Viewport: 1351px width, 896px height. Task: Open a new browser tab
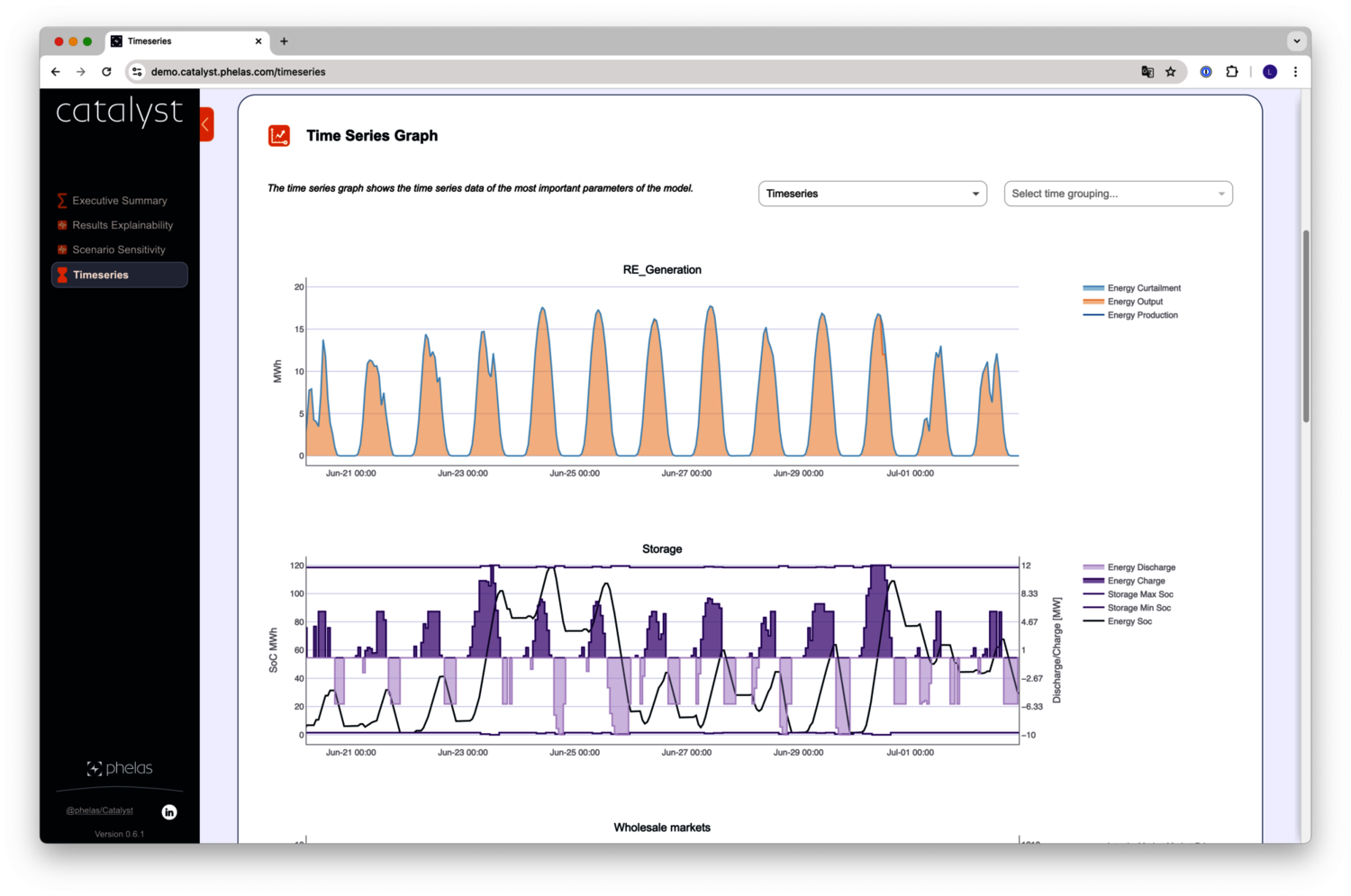click(284, 41)
